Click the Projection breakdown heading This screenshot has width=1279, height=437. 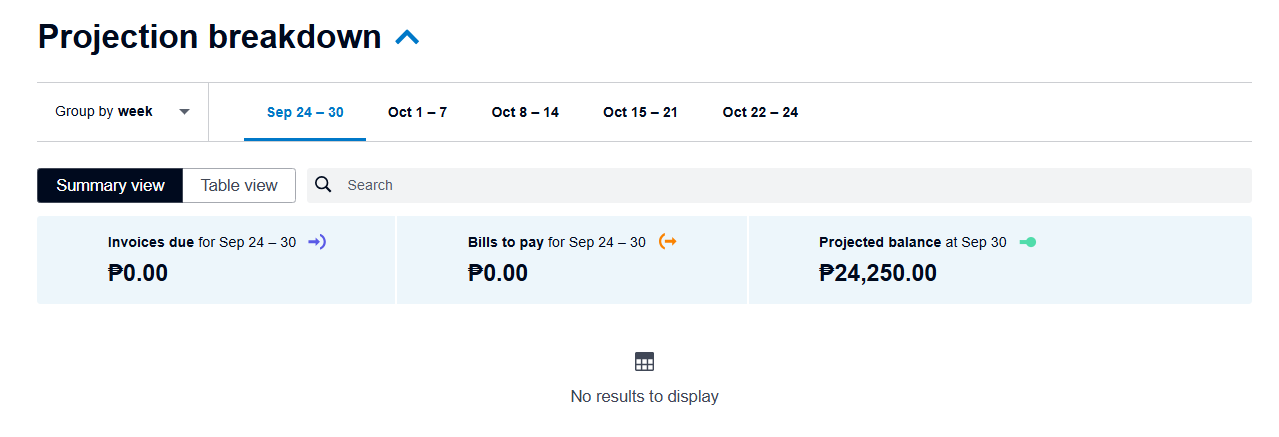click(x=210, y=37)
